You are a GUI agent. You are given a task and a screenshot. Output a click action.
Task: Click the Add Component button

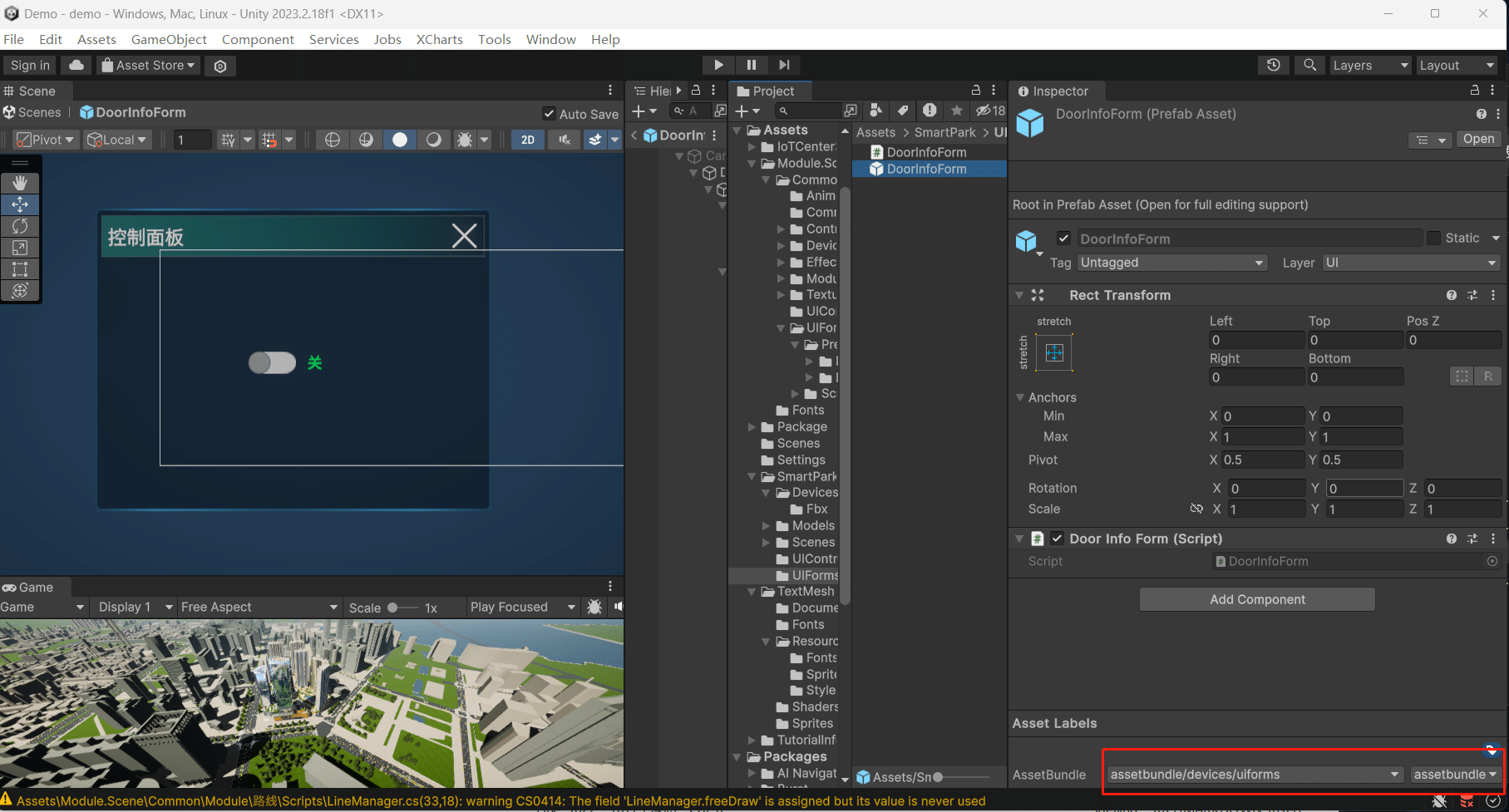click(1257, 599)
